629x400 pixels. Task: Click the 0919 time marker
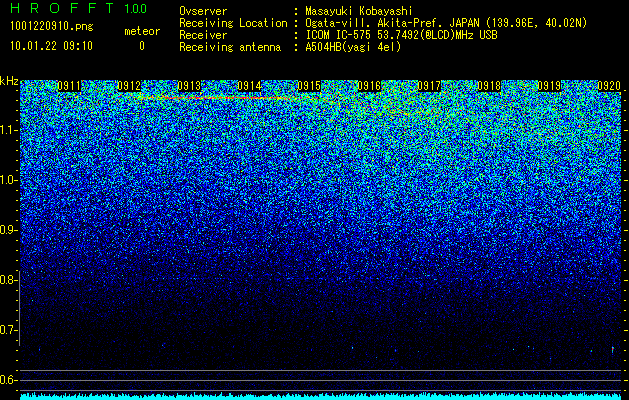pyautogui.click(x=549, y=86)
